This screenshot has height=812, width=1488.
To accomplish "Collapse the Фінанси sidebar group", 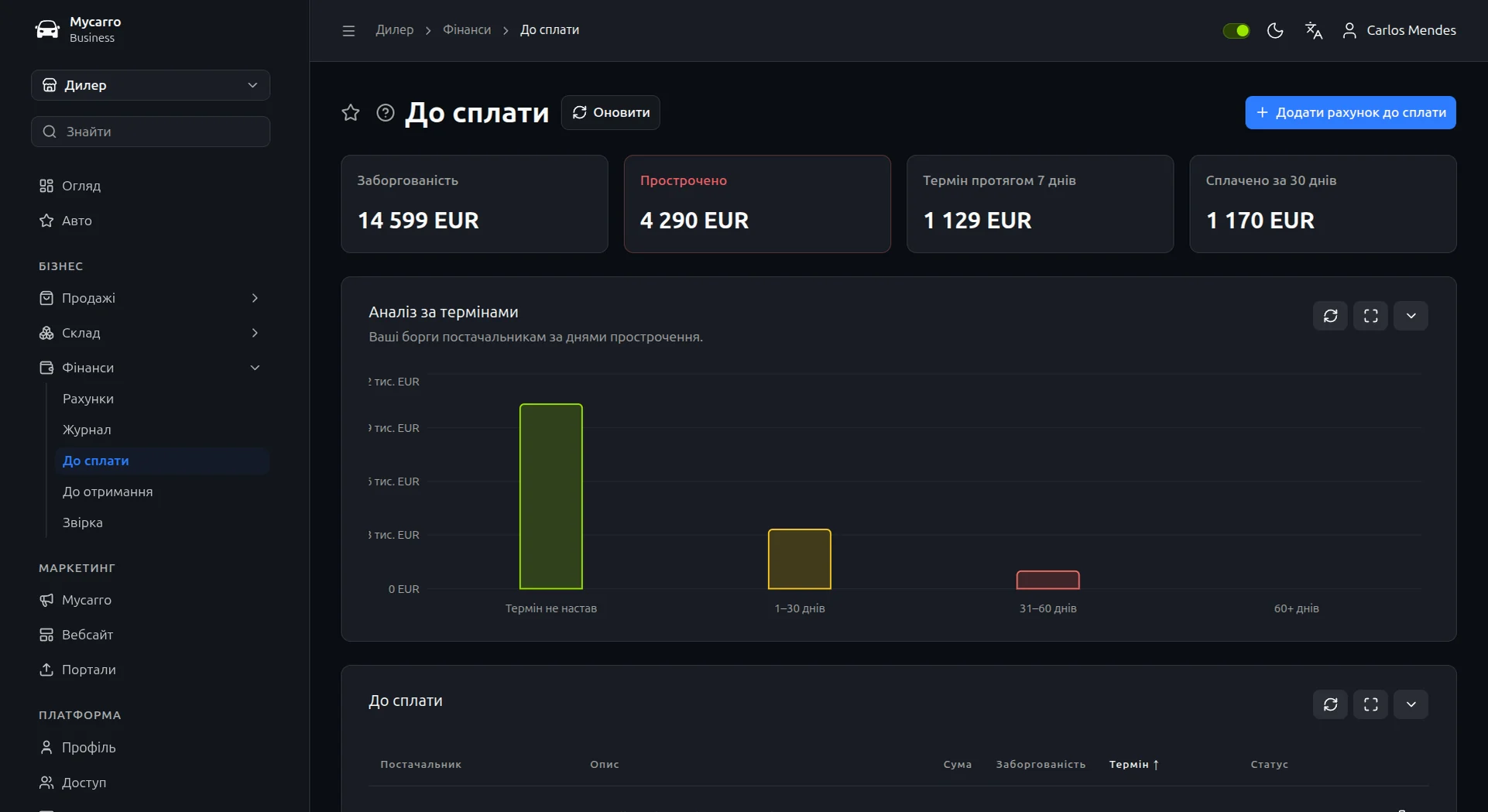I will (151, 368).
